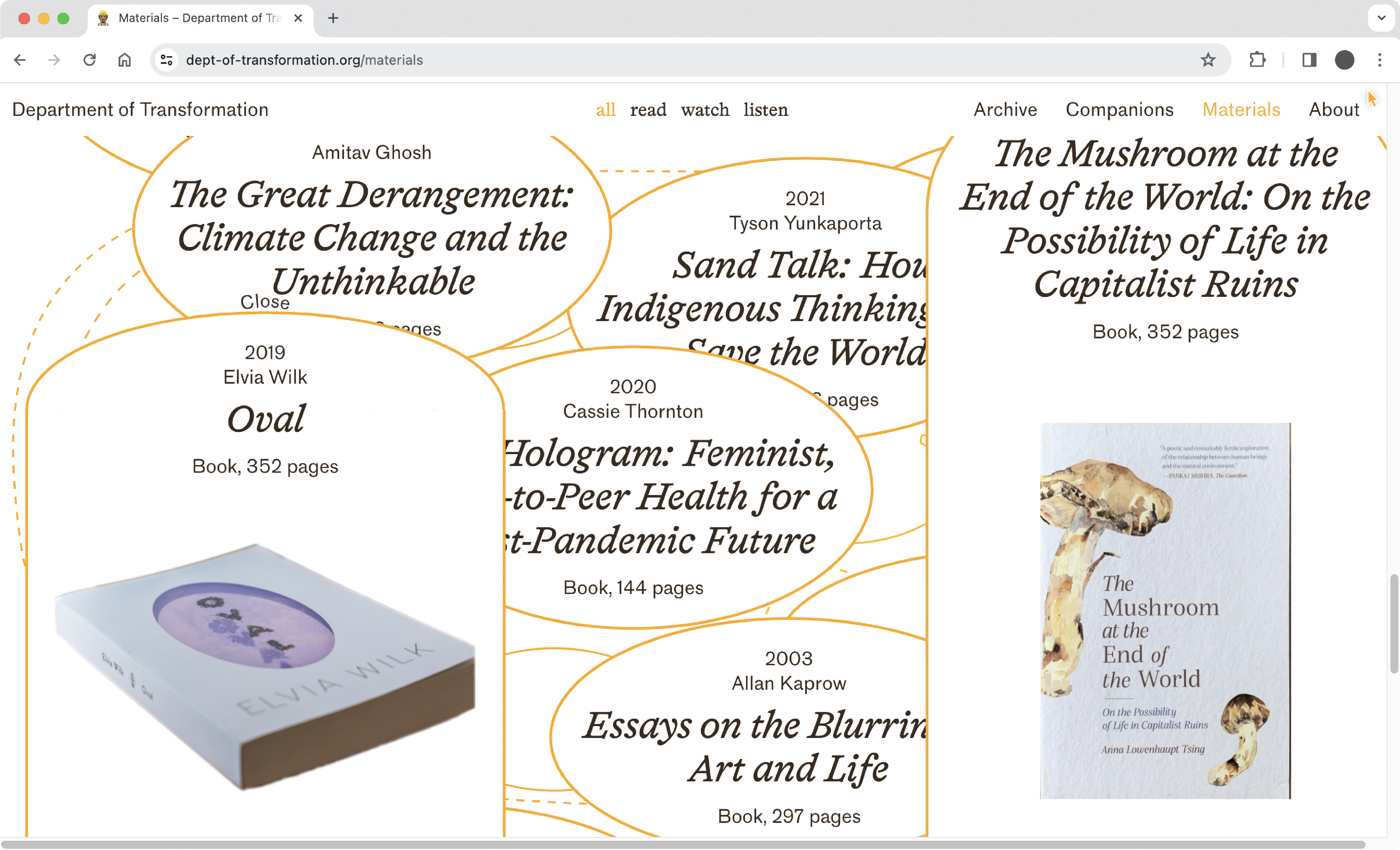1400x850 pixels.
Task: Open a new browser tab
Action: click(x=333, y=18)
